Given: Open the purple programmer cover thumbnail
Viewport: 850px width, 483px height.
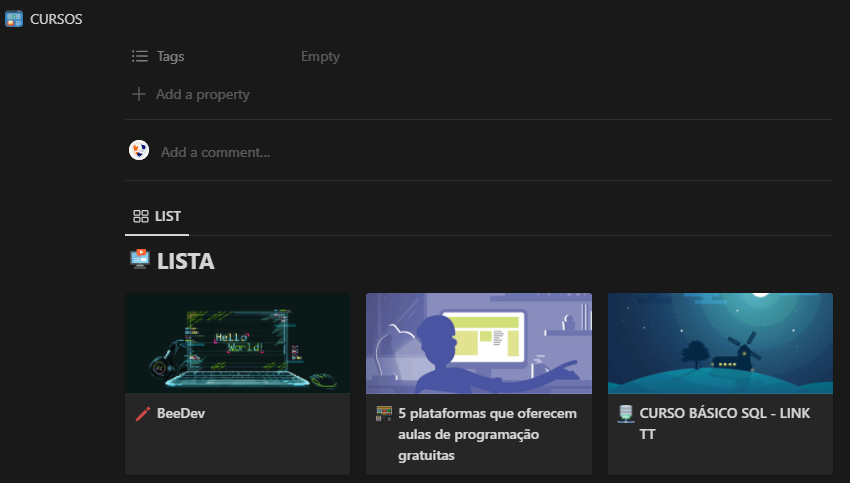Looking at the screenshot, I should pos(479,343).
